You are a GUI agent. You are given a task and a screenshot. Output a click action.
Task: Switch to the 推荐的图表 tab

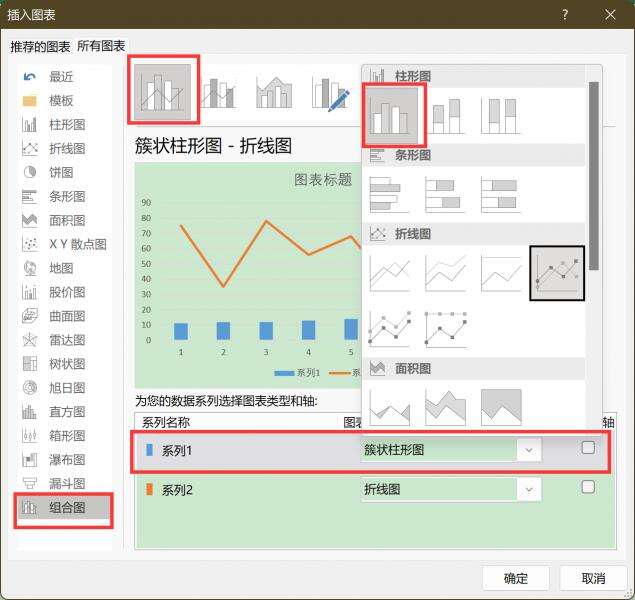pyautogui.click(x=40, y=47)
